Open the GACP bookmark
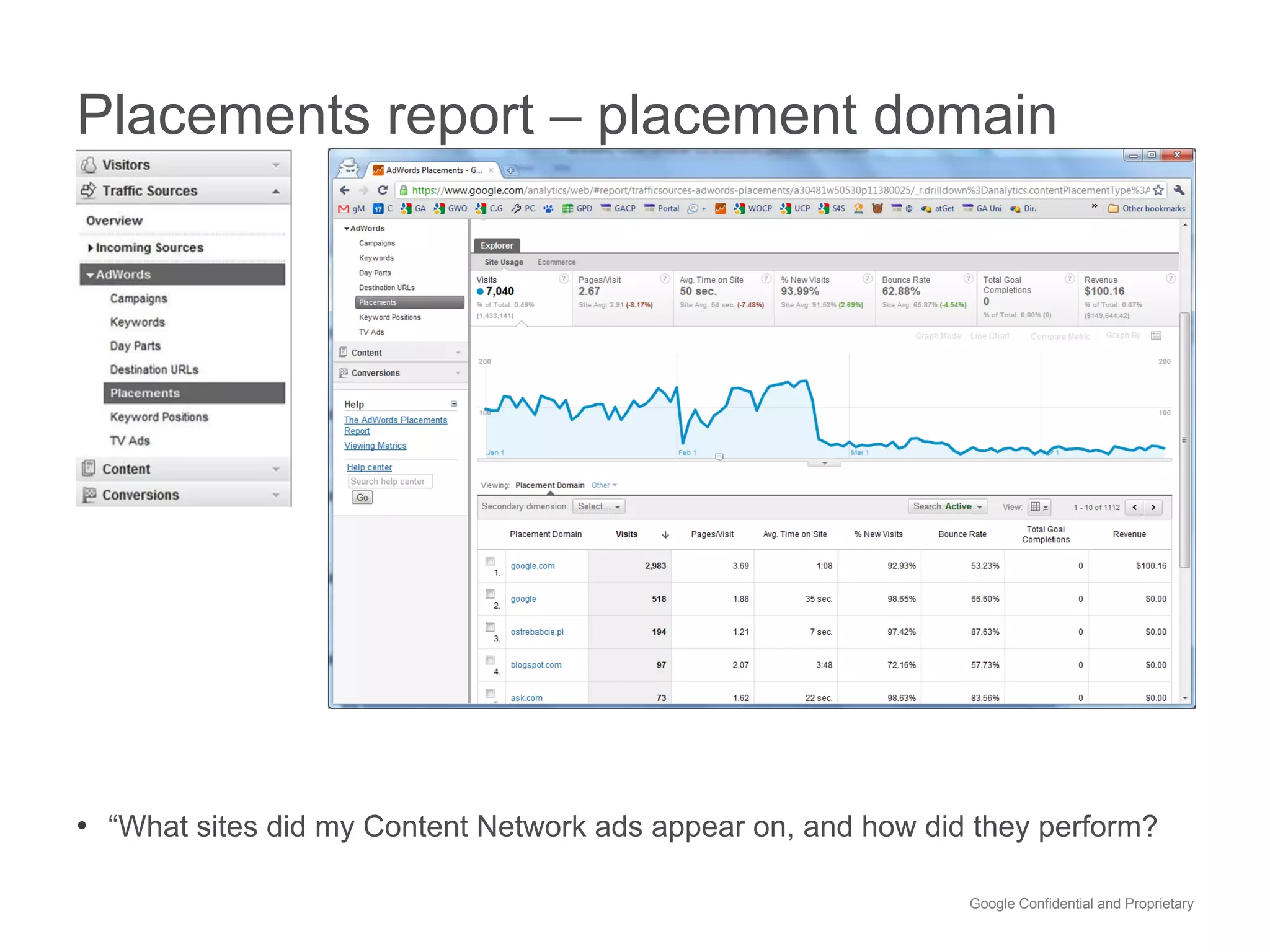Viewport: 1270px width, 952px height. pyautogui.click(x=618, y=209)
